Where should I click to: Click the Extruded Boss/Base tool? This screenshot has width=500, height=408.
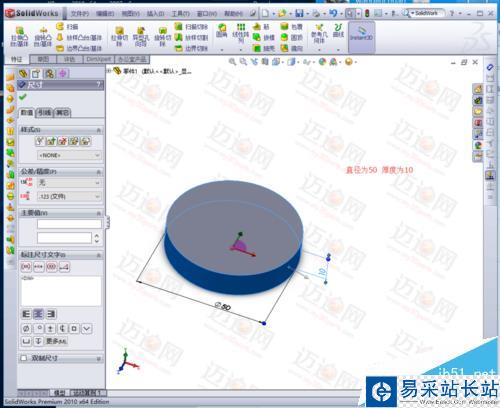point(19,36)
